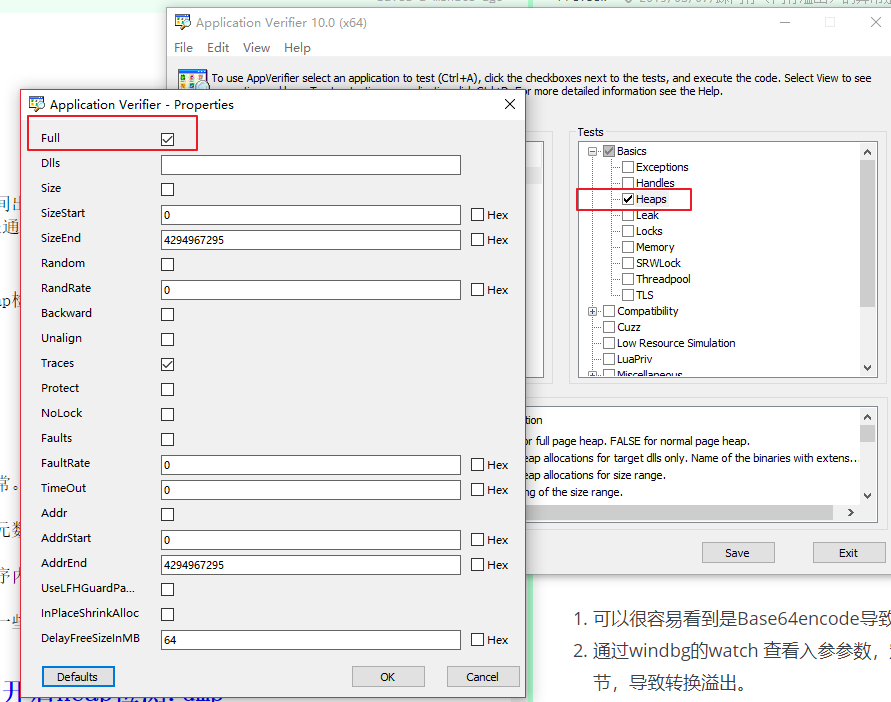Enable the Faults checkbox
Viewport: 891px width, 702px height.
pyautogui.click(x=168, y=439)
